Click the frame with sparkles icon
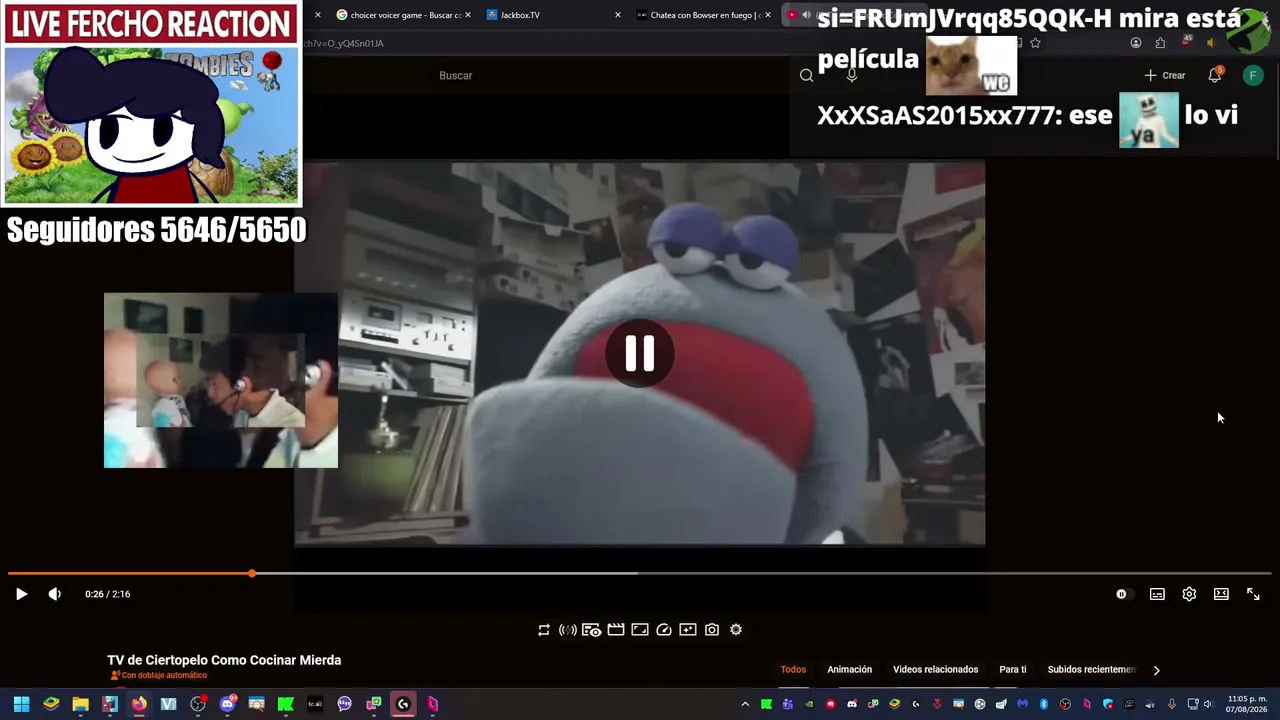 coord(688,630)
